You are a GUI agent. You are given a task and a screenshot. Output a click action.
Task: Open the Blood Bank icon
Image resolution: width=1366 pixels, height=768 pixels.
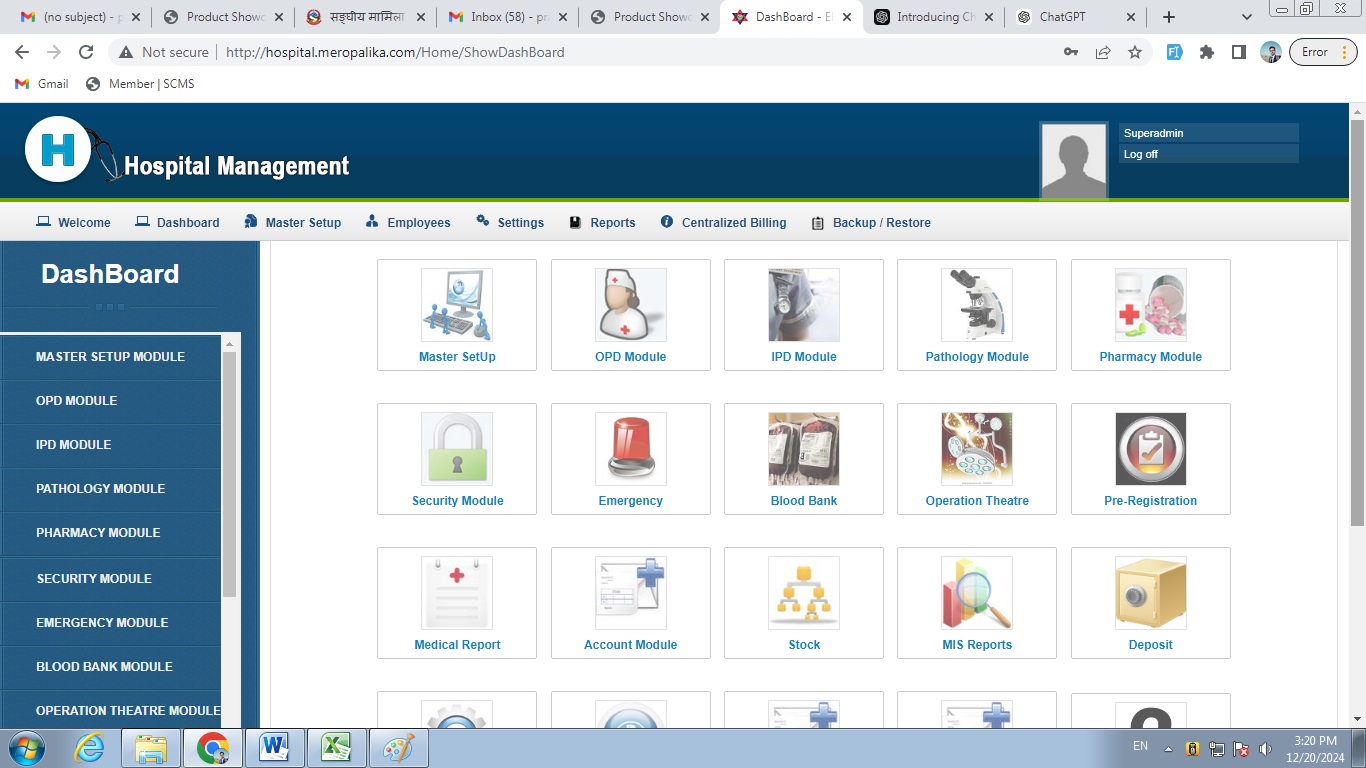pos(803,449)
